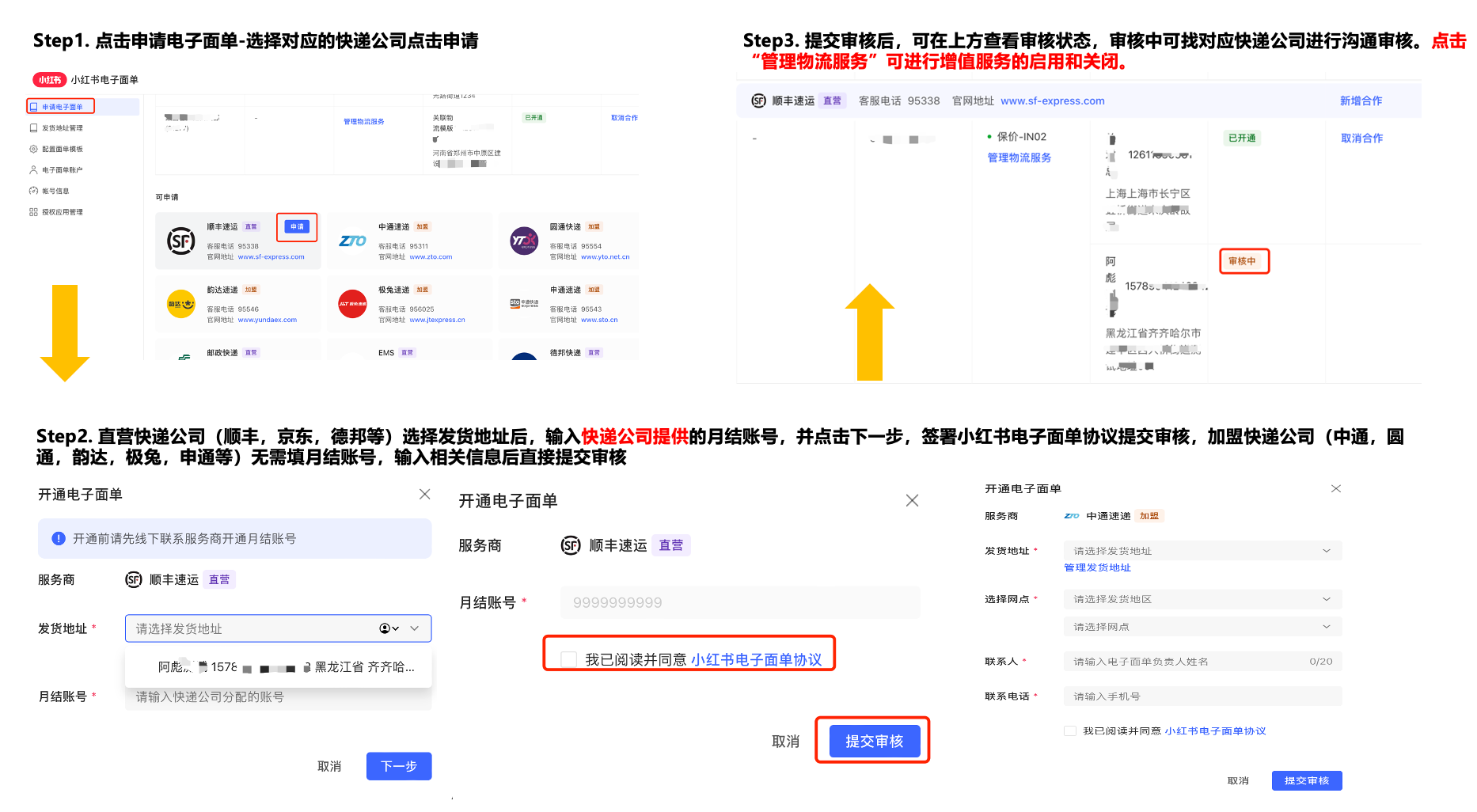Click the ZTO logo on the 中通速递 card
The image size is (1477, 812).
coord(352,241)
